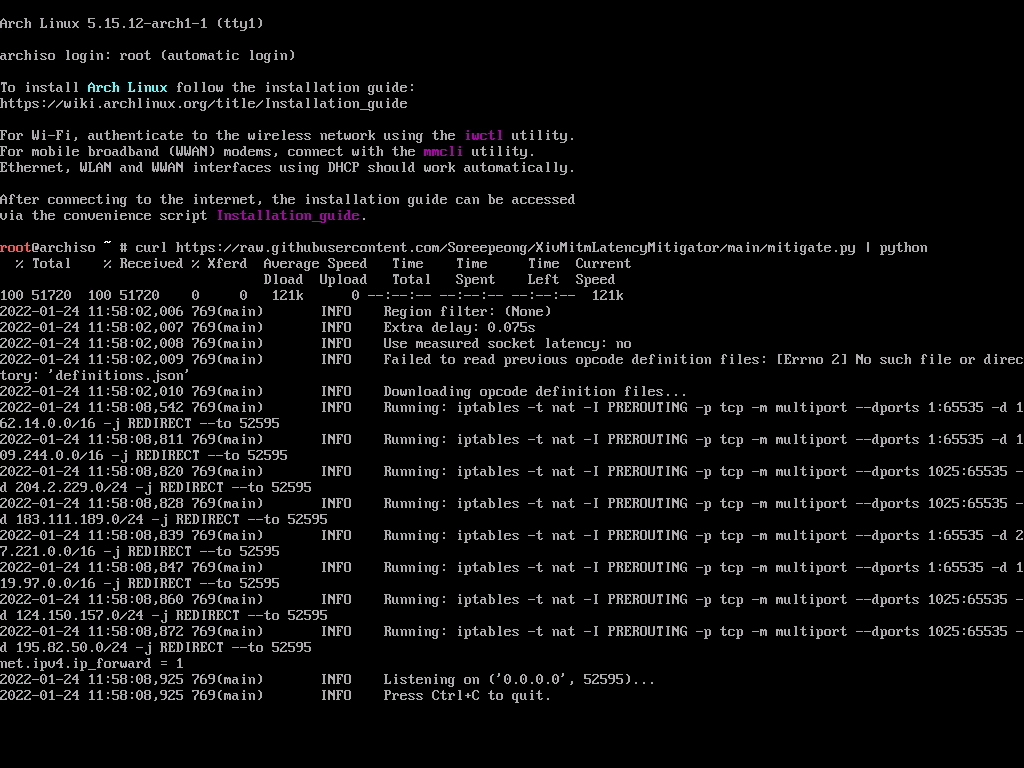Click the magenta 'mmcli' utility name
This screenshot has width=1024, height=768.
point(443,152)
